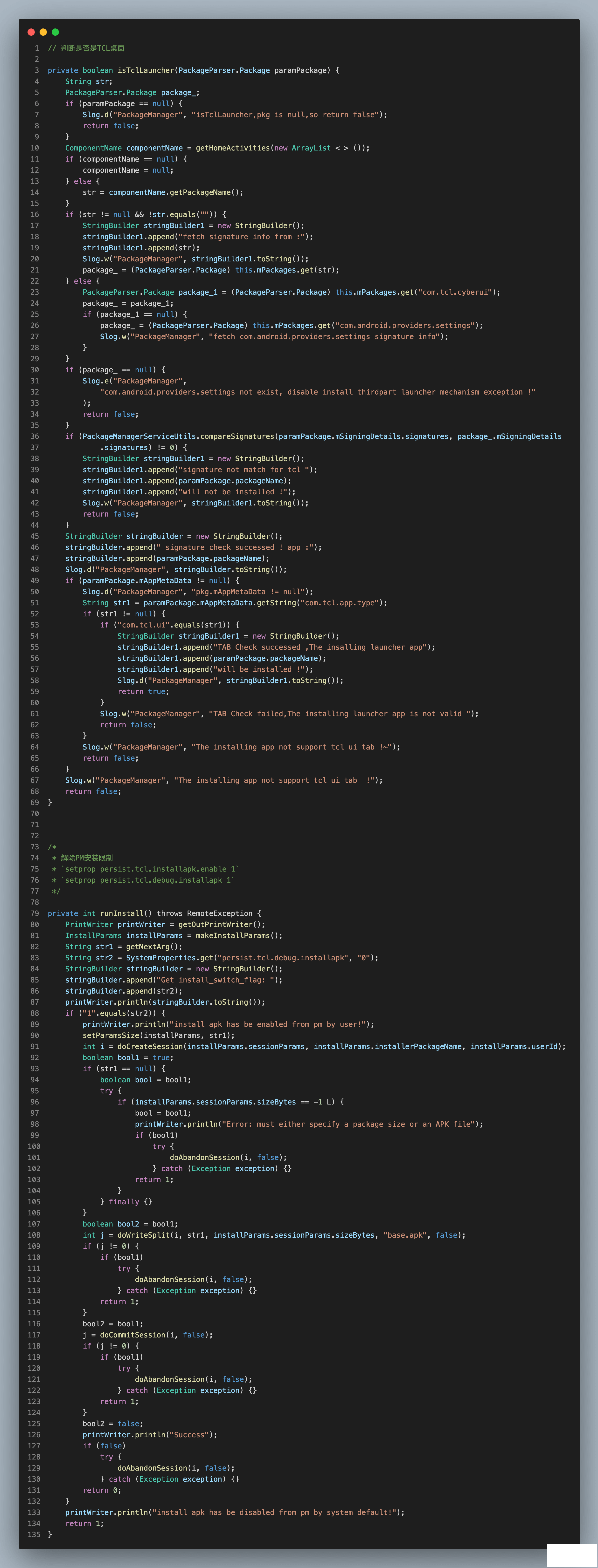This screenshot has width=598, height=1568.
Task: Click the string ending with 'tcl ui tab !~'
Action: 292,747
